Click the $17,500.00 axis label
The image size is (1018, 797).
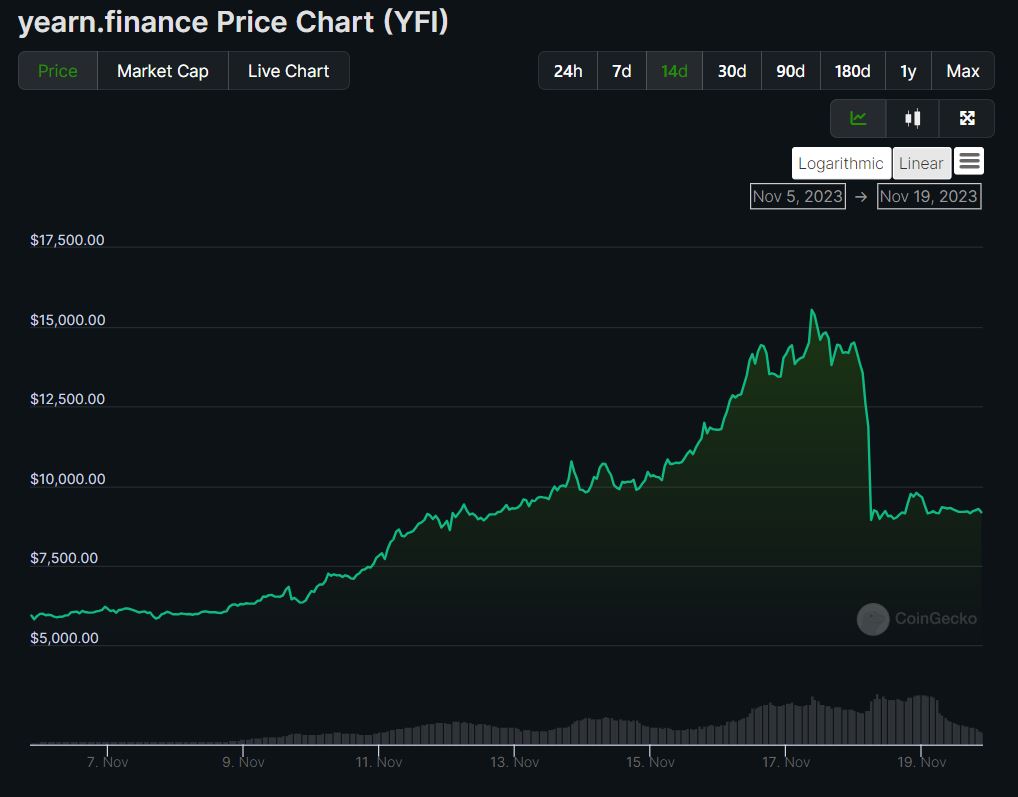pyautogui.click(x=67, y=240)
